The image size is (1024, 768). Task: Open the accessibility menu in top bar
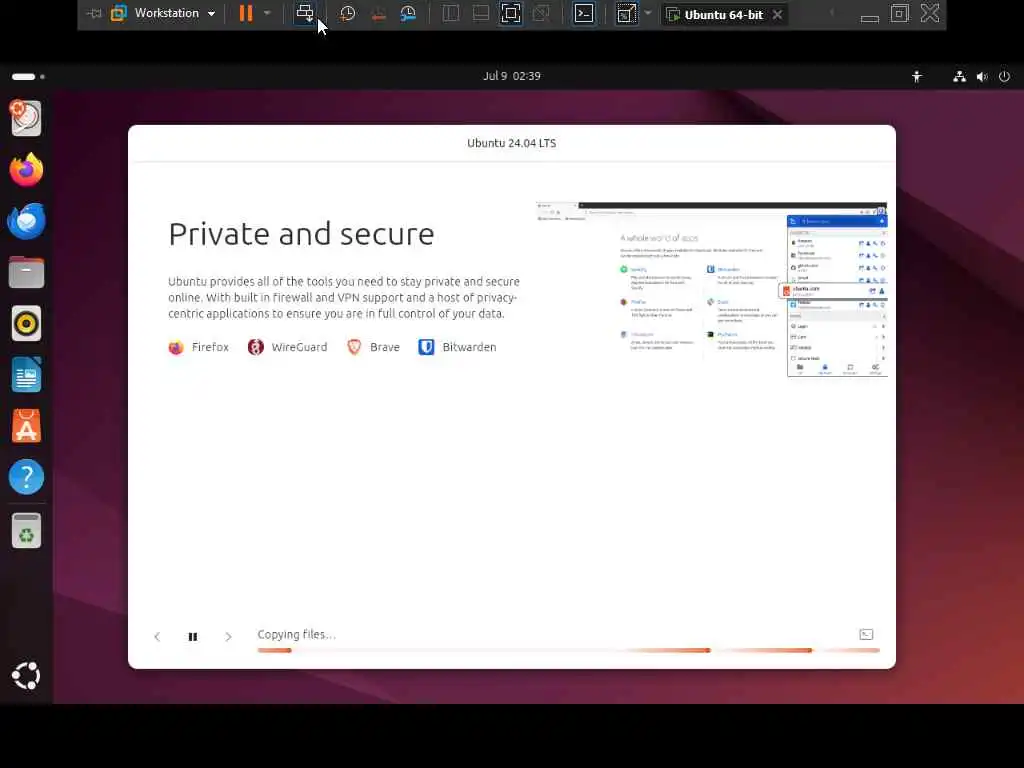(x=917, y=76)
